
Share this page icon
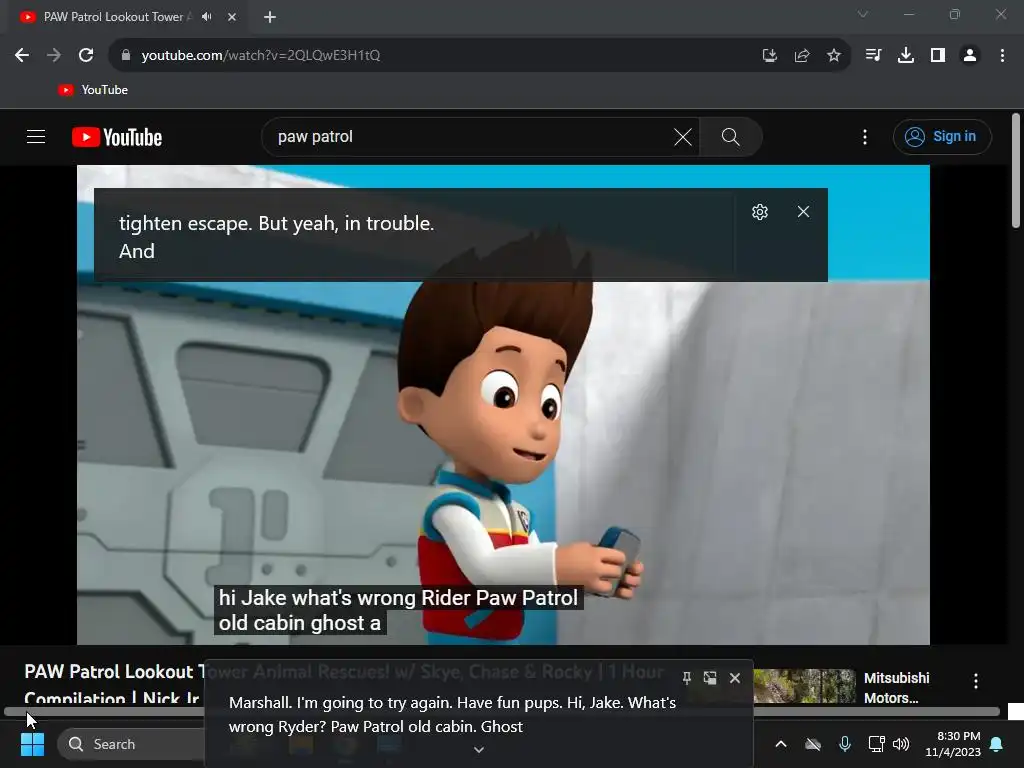pyautogui.click(x=802, y=56)
